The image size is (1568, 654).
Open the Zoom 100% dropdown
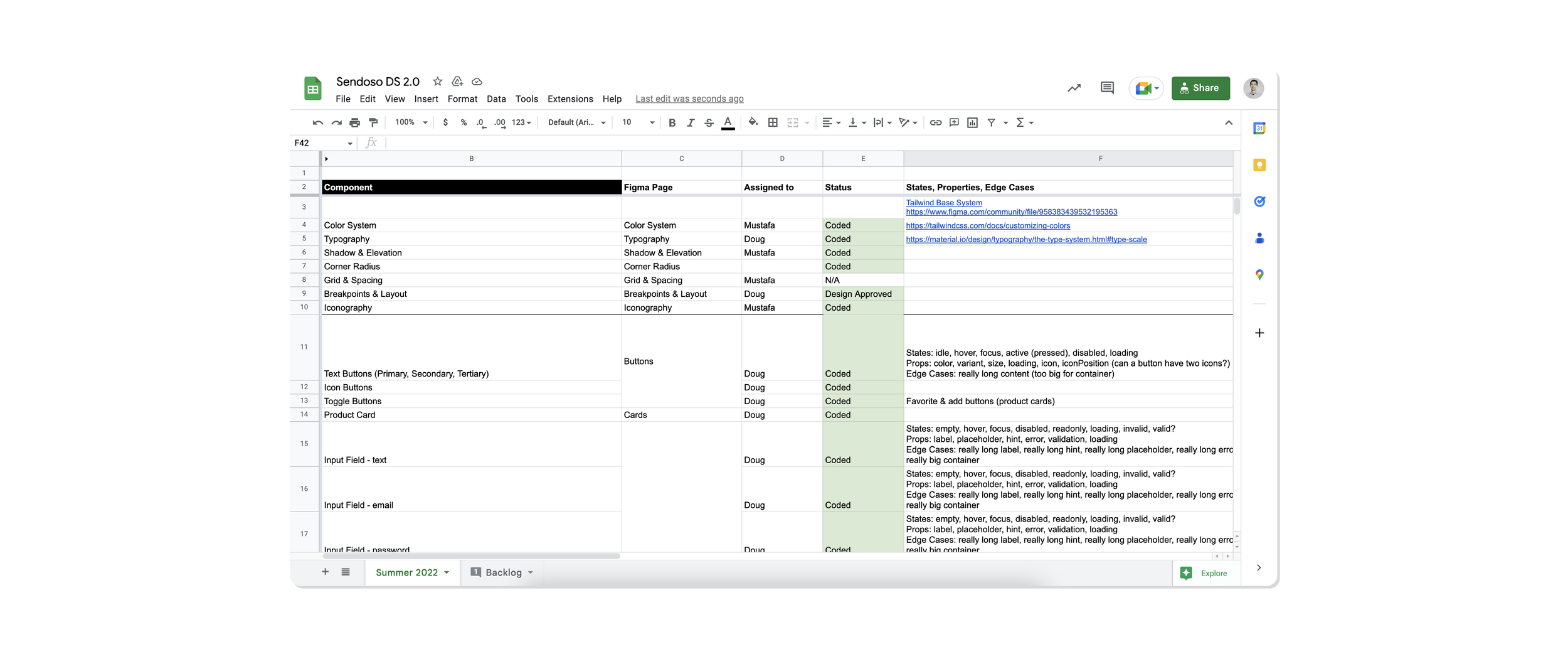click(411, 122)
